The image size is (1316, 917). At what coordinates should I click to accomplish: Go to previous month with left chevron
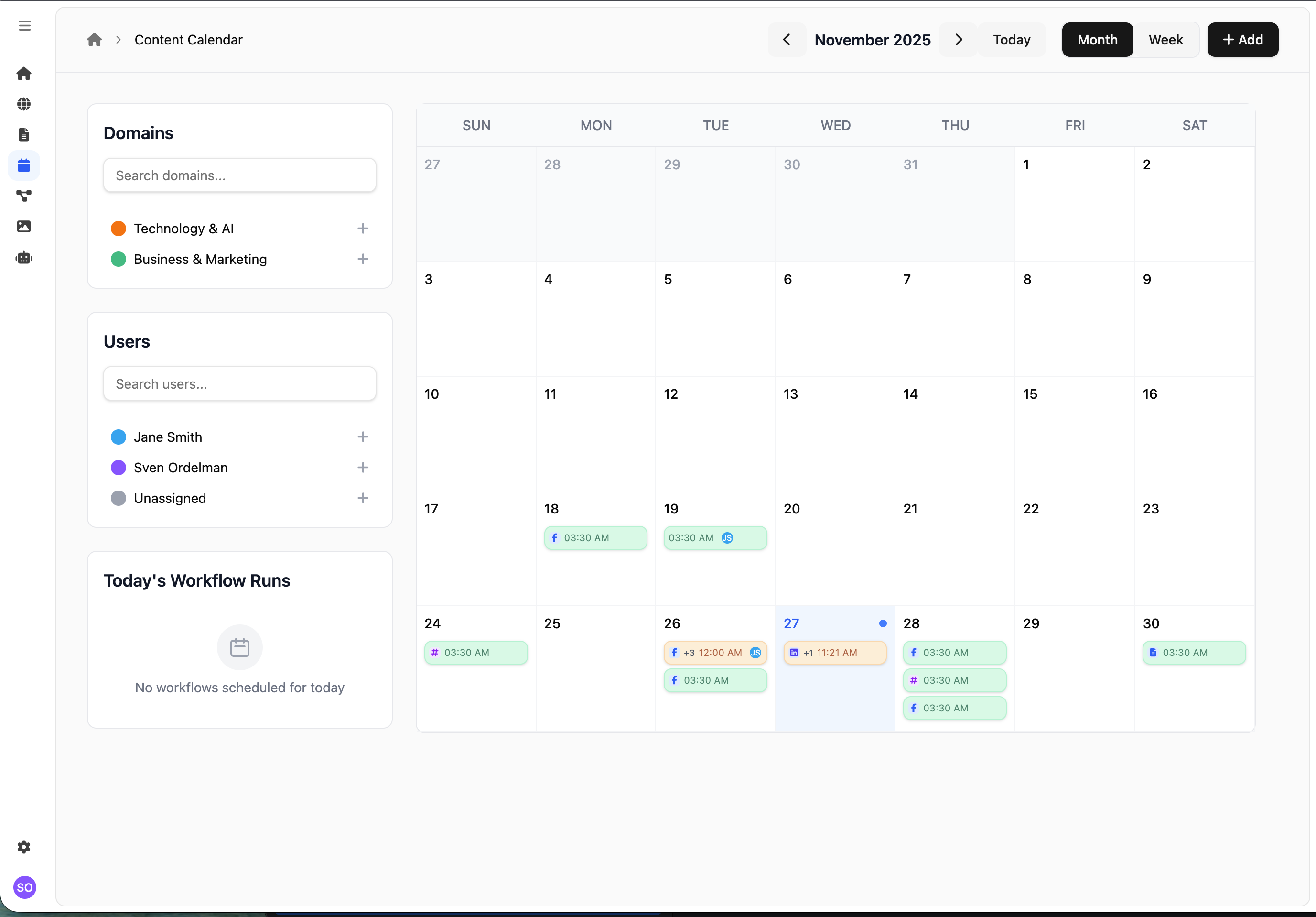(787, 40)
